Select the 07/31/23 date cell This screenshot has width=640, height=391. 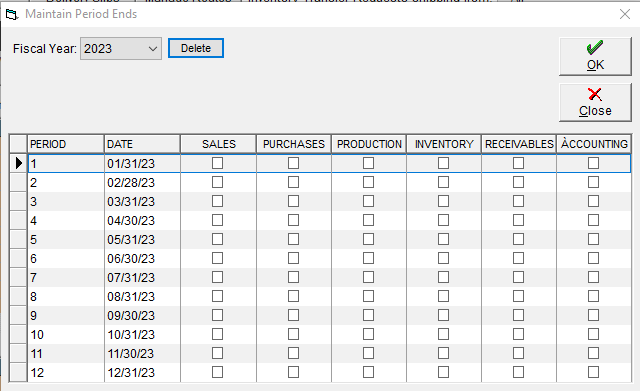[142, 278]
